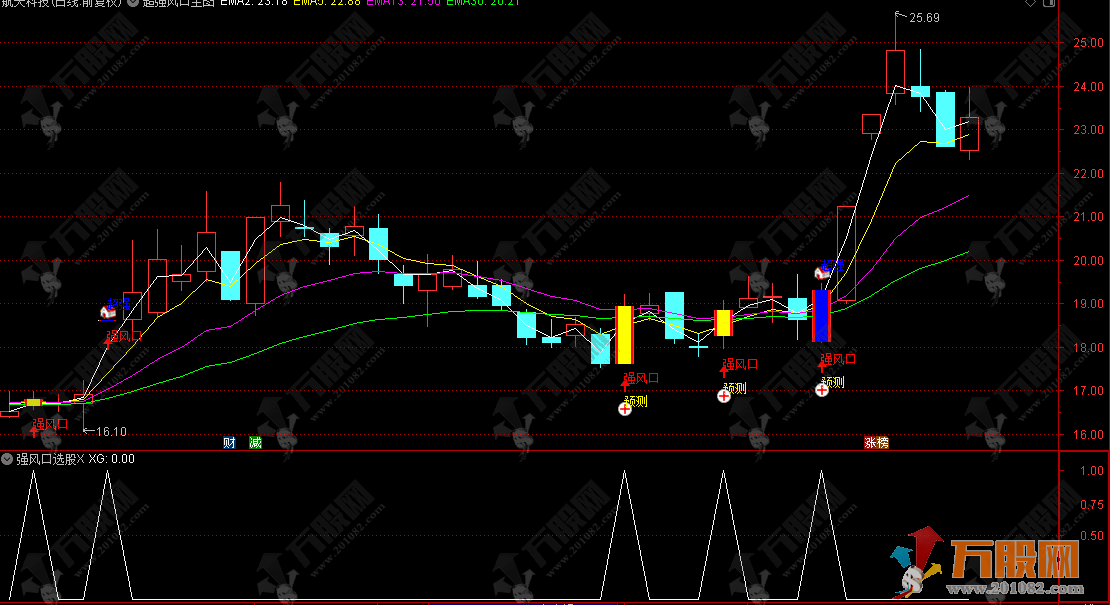This screenshot has height=605, width=1110.
Task: Click the 强风口 arrow under the left 超强 badge
Action: (108, 342)
